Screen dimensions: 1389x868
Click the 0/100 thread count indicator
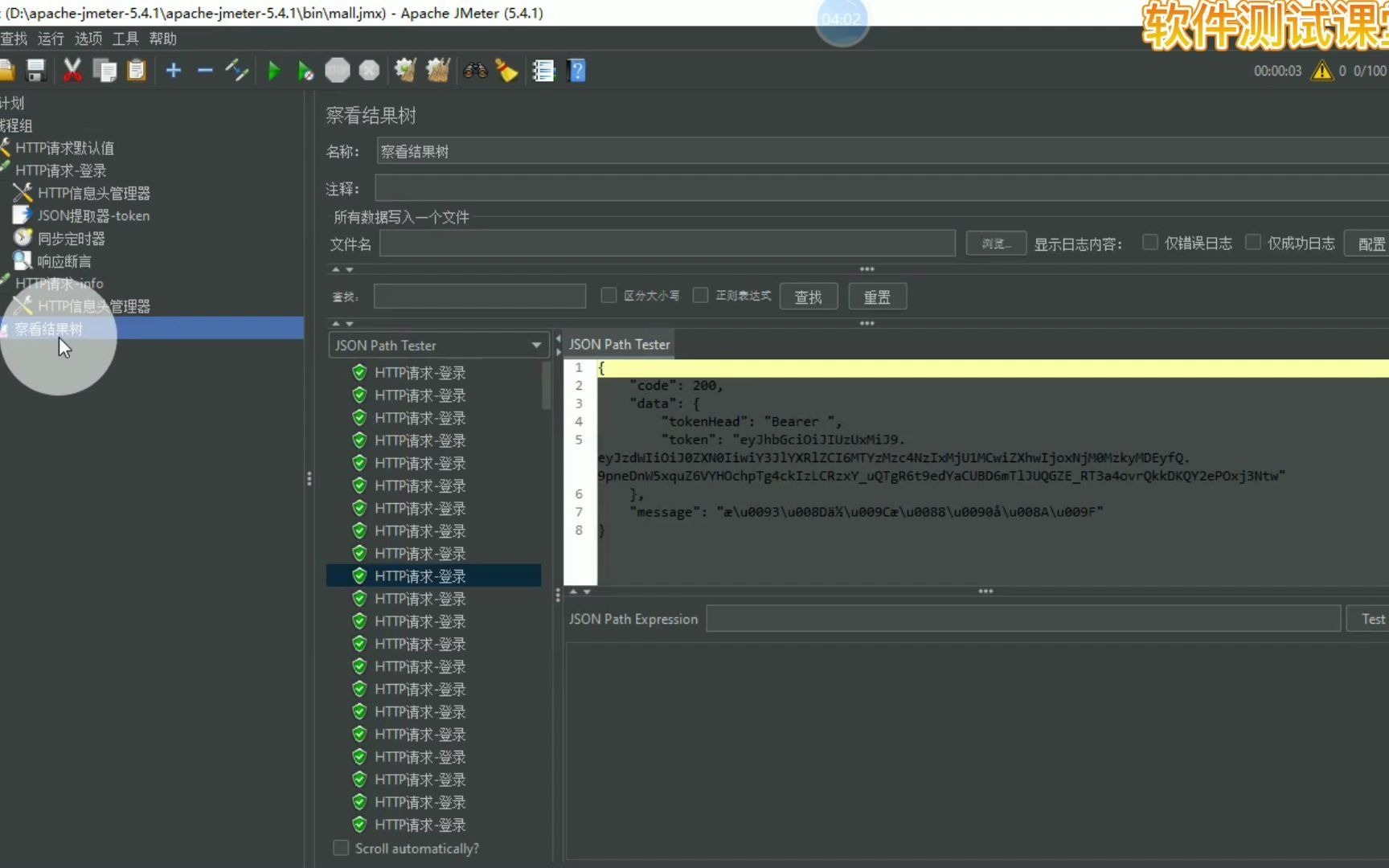(1370, 71)
